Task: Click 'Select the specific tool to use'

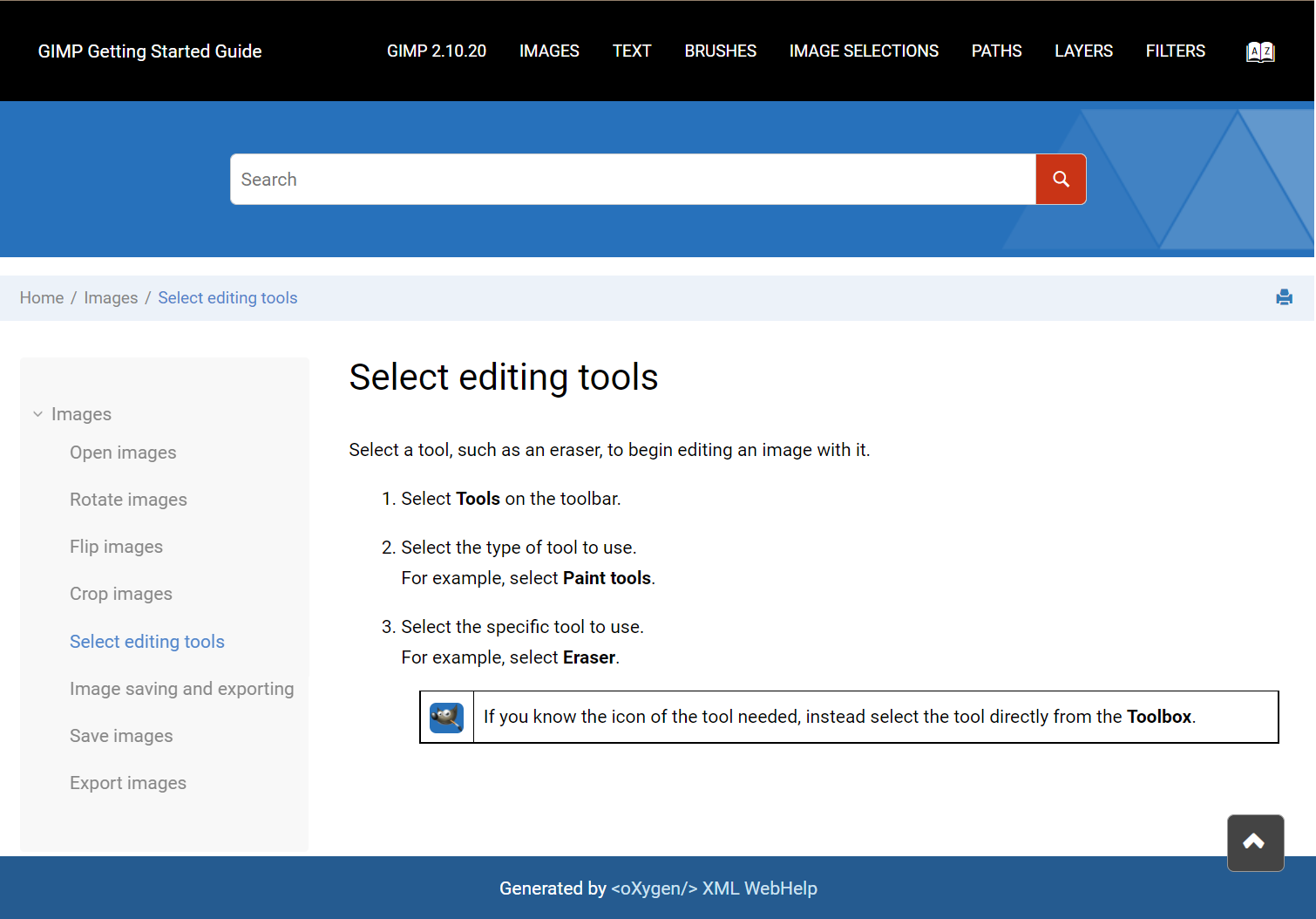Action: tap(522, 627)
